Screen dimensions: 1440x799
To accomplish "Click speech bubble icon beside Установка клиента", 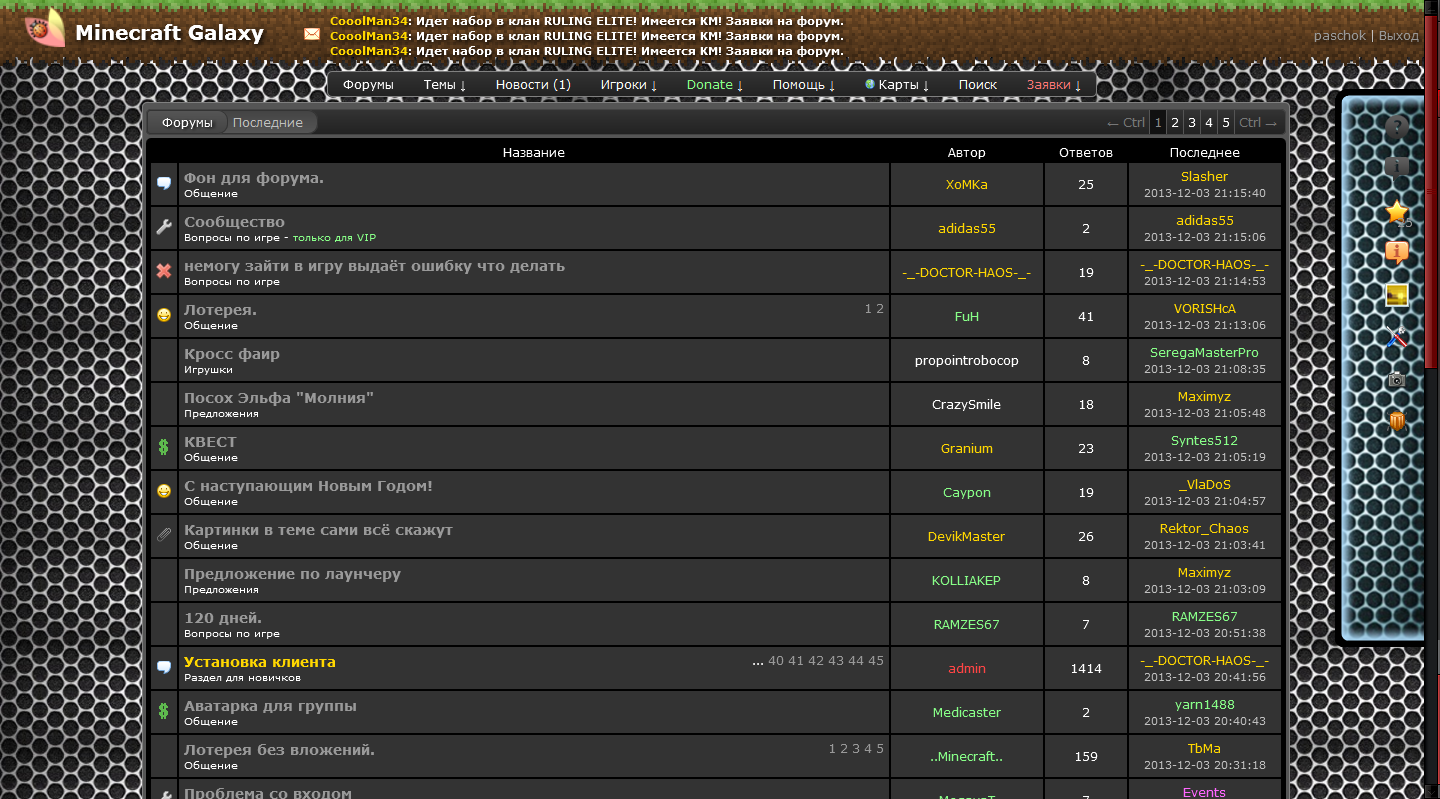I will point(164,667).
